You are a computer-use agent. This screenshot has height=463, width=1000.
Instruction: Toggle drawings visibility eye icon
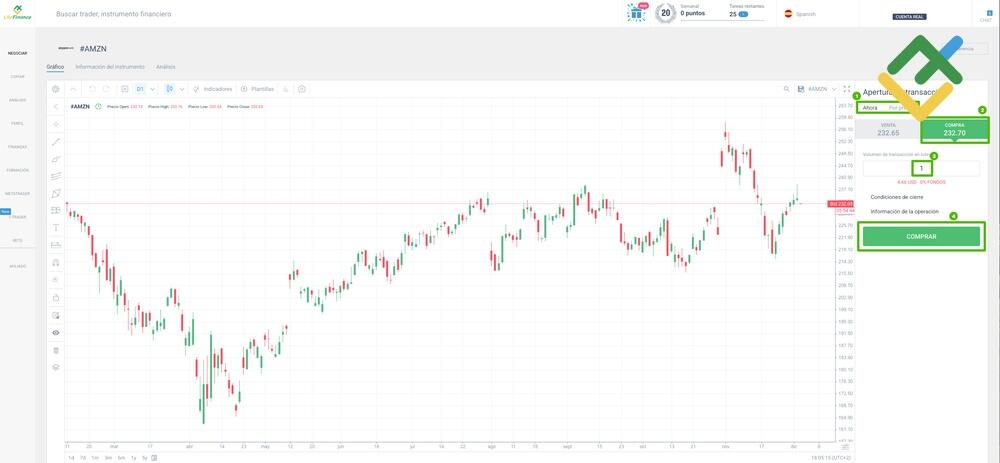pyautogui.click(x=55, y=332)
